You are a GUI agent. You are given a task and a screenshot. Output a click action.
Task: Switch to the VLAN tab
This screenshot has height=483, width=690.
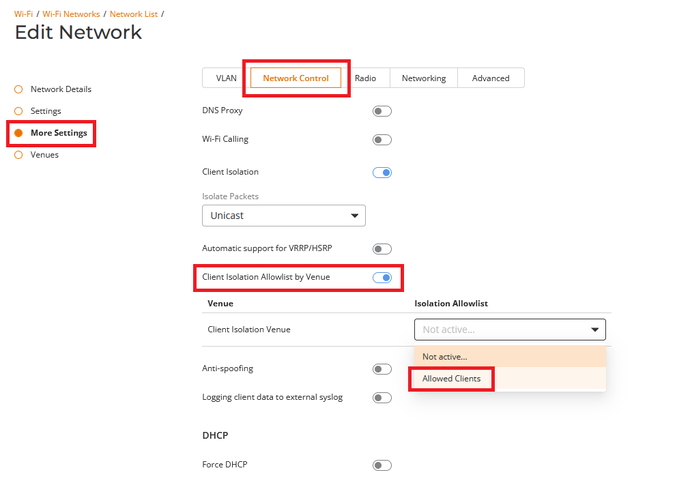point(226,78)
